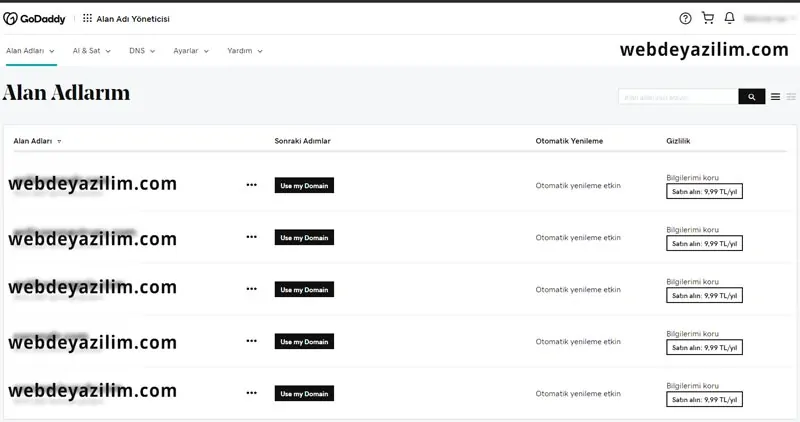Open three-dot menu in fifth domain row
The image size is (800, 422).
[252, 393]
